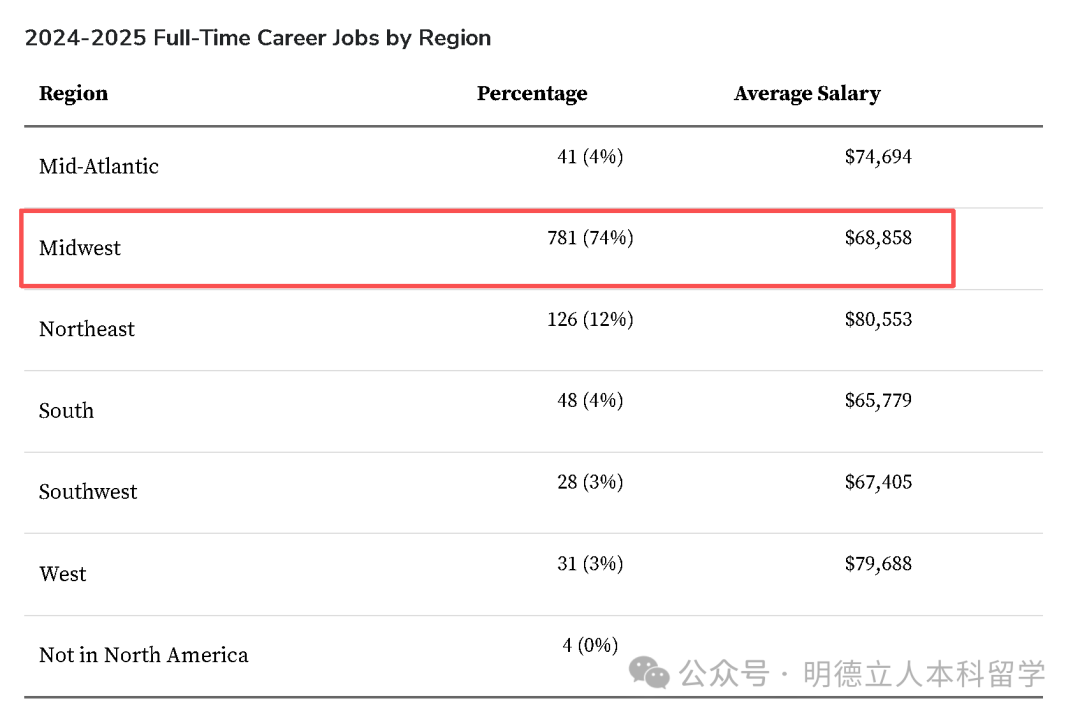The width and height of the screenshot is (1080, 717).
Task: Click the Region column header
Action: click(x=74, y=94)
